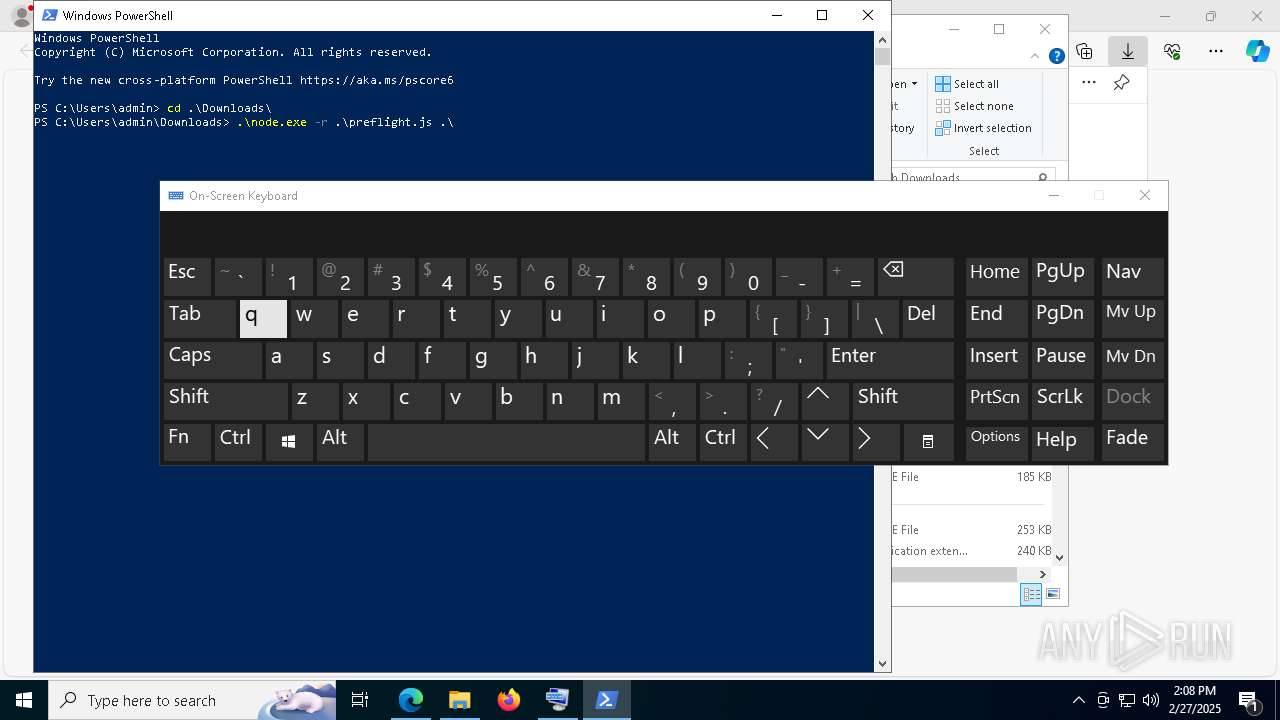Tap the right arrow key on keyboard

coord(876,442)
